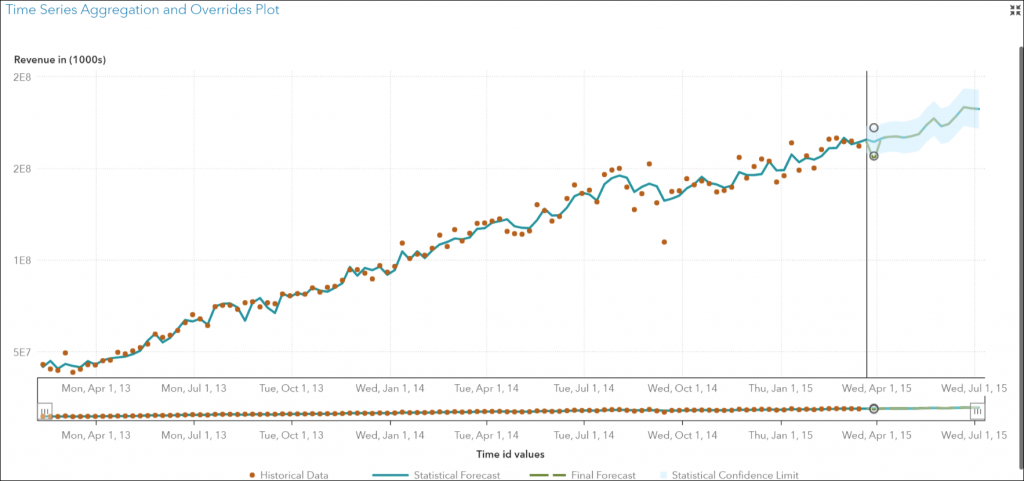Select the left handle of the overview range slider
This screenshot has width=1024, height=481.
[x=45, y=410]
